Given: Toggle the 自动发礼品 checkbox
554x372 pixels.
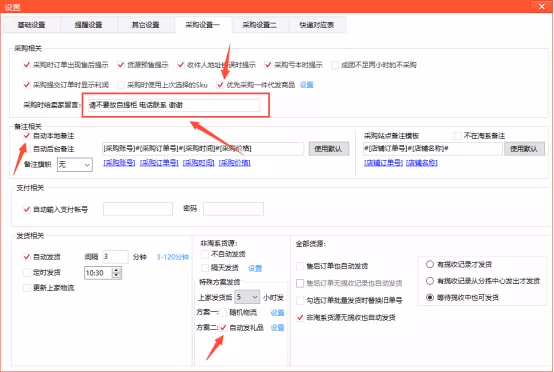Looking at the screenshot, I should 223,328.
